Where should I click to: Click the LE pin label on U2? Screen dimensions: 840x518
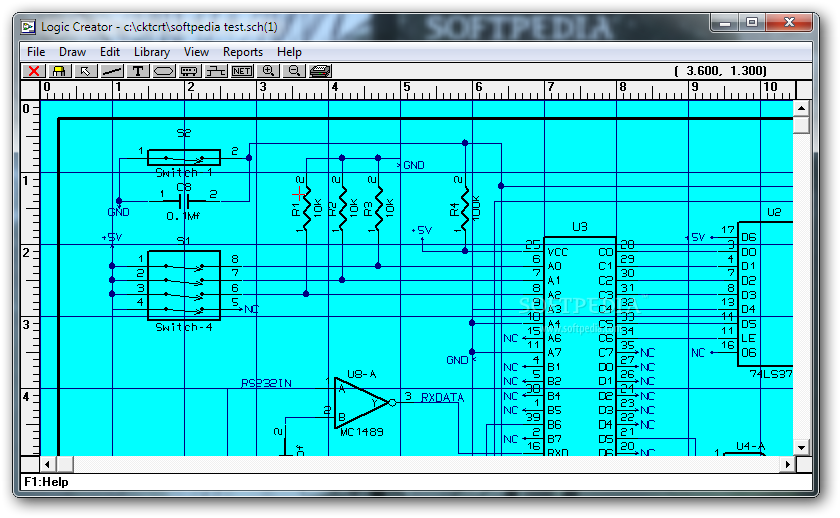[748, 338]
